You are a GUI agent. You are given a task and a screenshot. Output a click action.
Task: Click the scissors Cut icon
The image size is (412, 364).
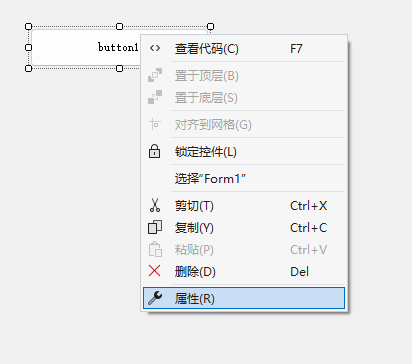[155, 205]
